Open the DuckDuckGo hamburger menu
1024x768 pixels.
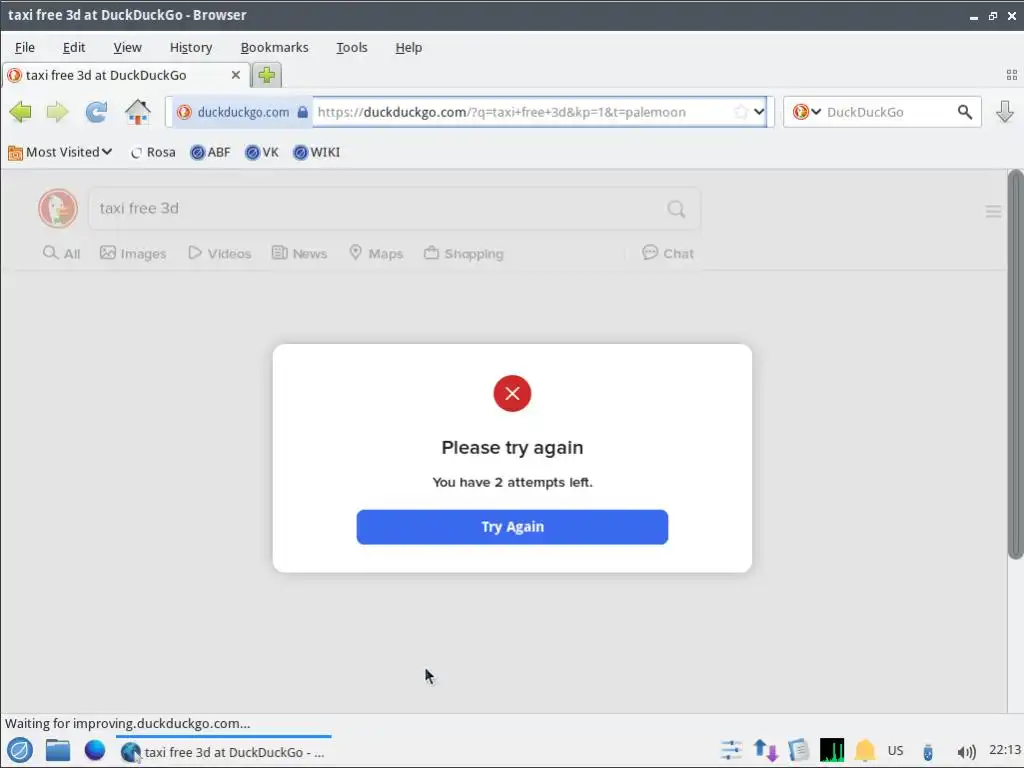(x=993, y=212)
